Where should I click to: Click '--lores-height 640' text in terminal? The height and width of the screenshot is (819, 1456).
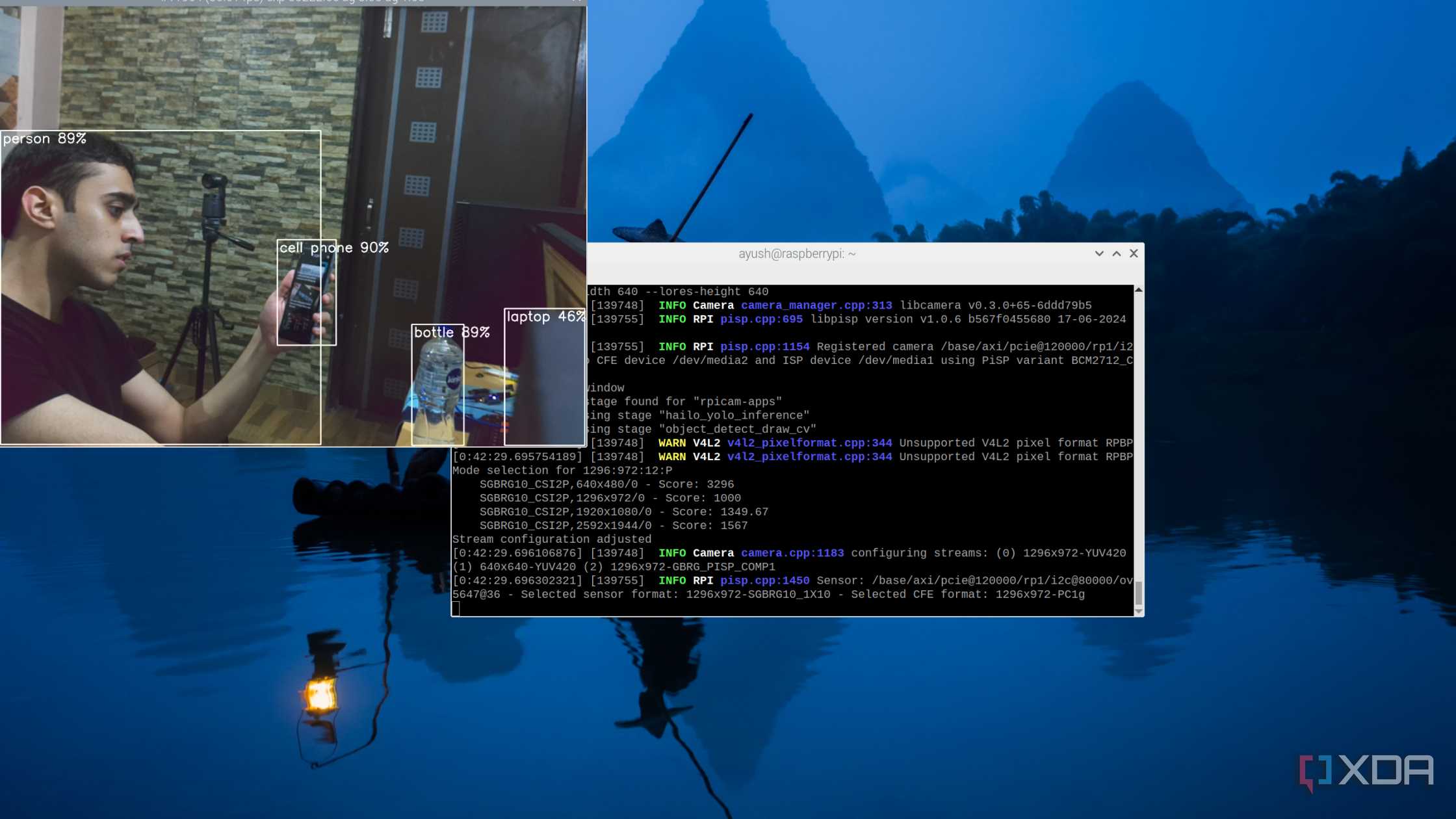[707, 292]
